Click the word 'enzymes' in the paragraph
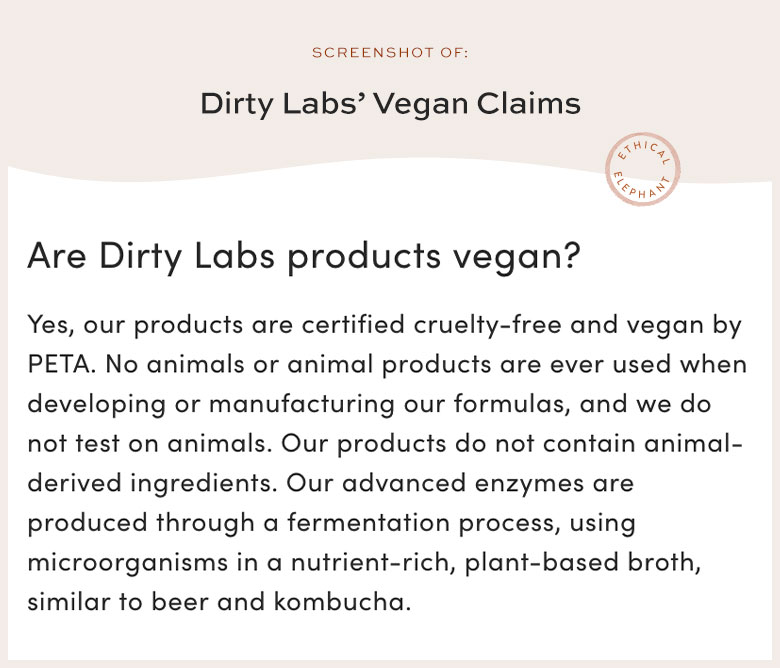 click(x=529, y=484)
